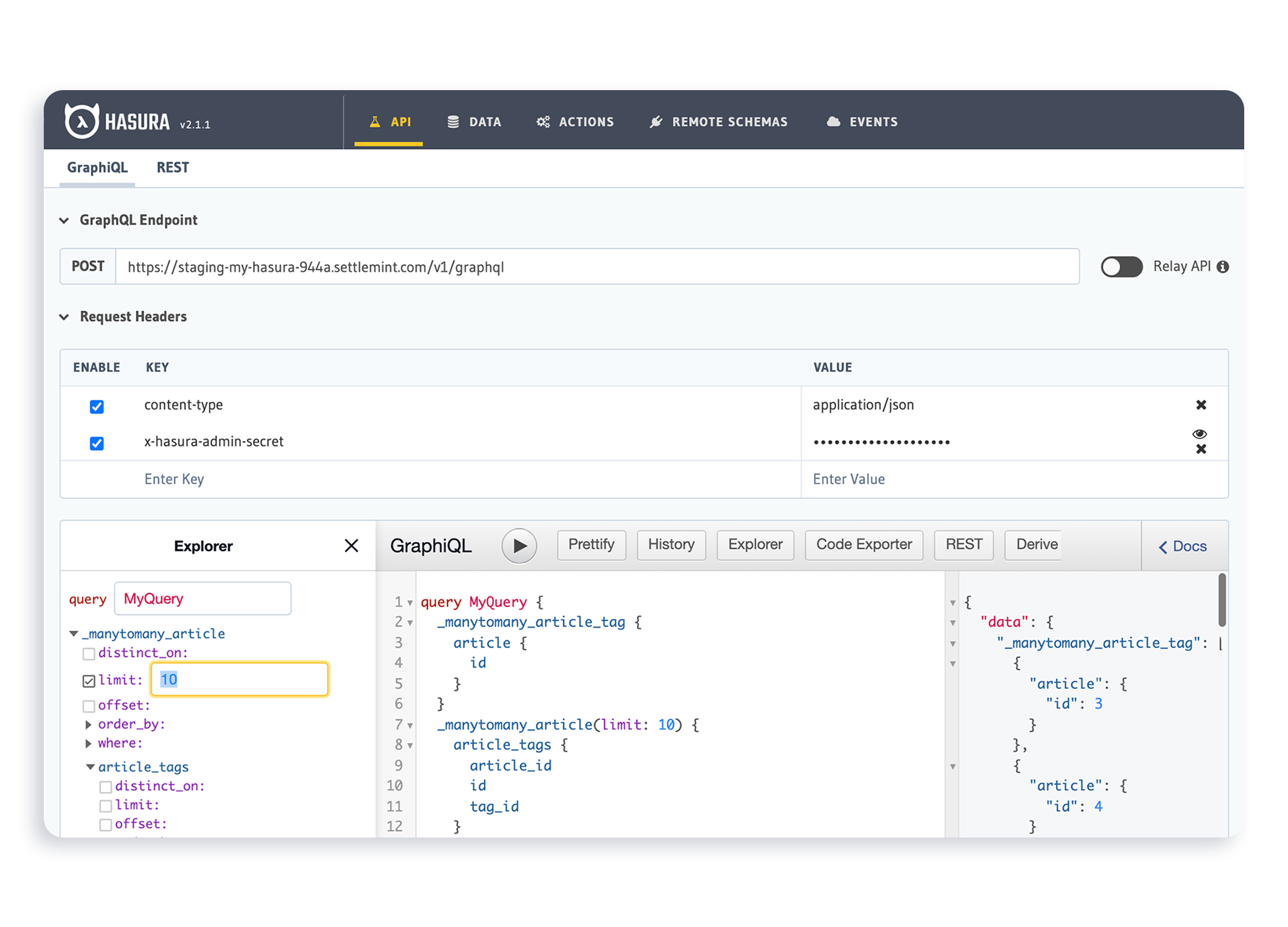Enable the offset argument checkbox
The height and width of the screenshot is (927, 1288).
point(89,706)
